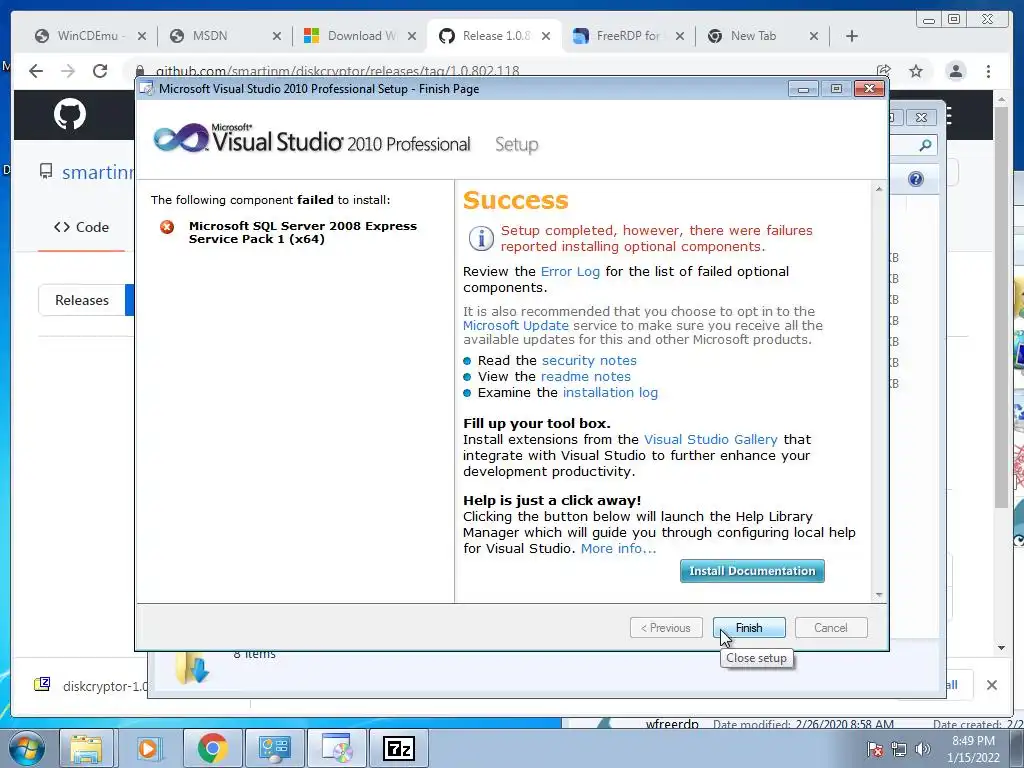
Task: Click Chrome back arrow
Action: [36, 71]
